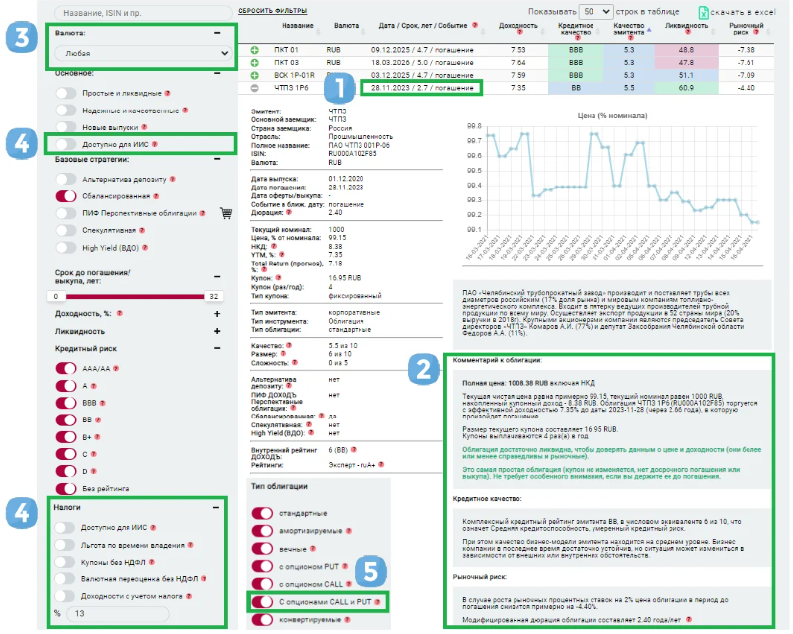Expand the ПКТ 01 row with green plus
This screenshot has height=634, width=793.
(256, 49)
